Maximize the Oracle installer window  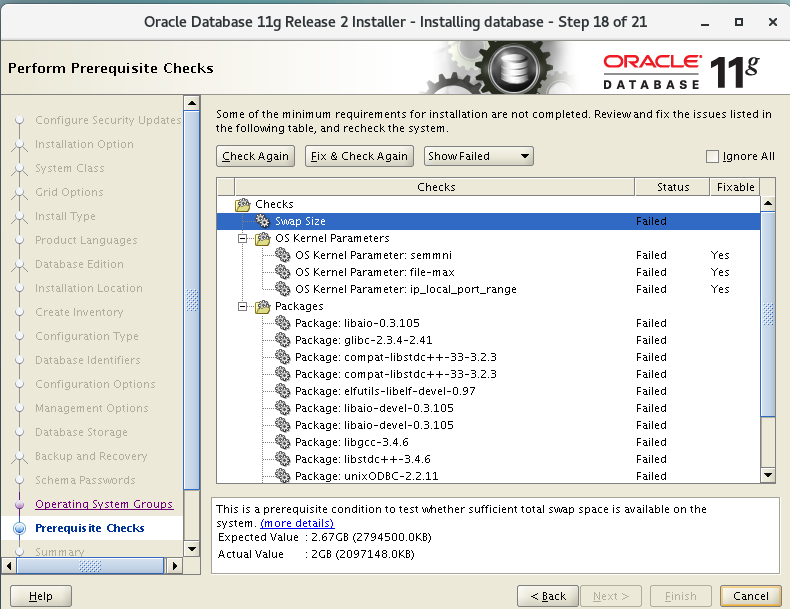[x=739, y=22]
